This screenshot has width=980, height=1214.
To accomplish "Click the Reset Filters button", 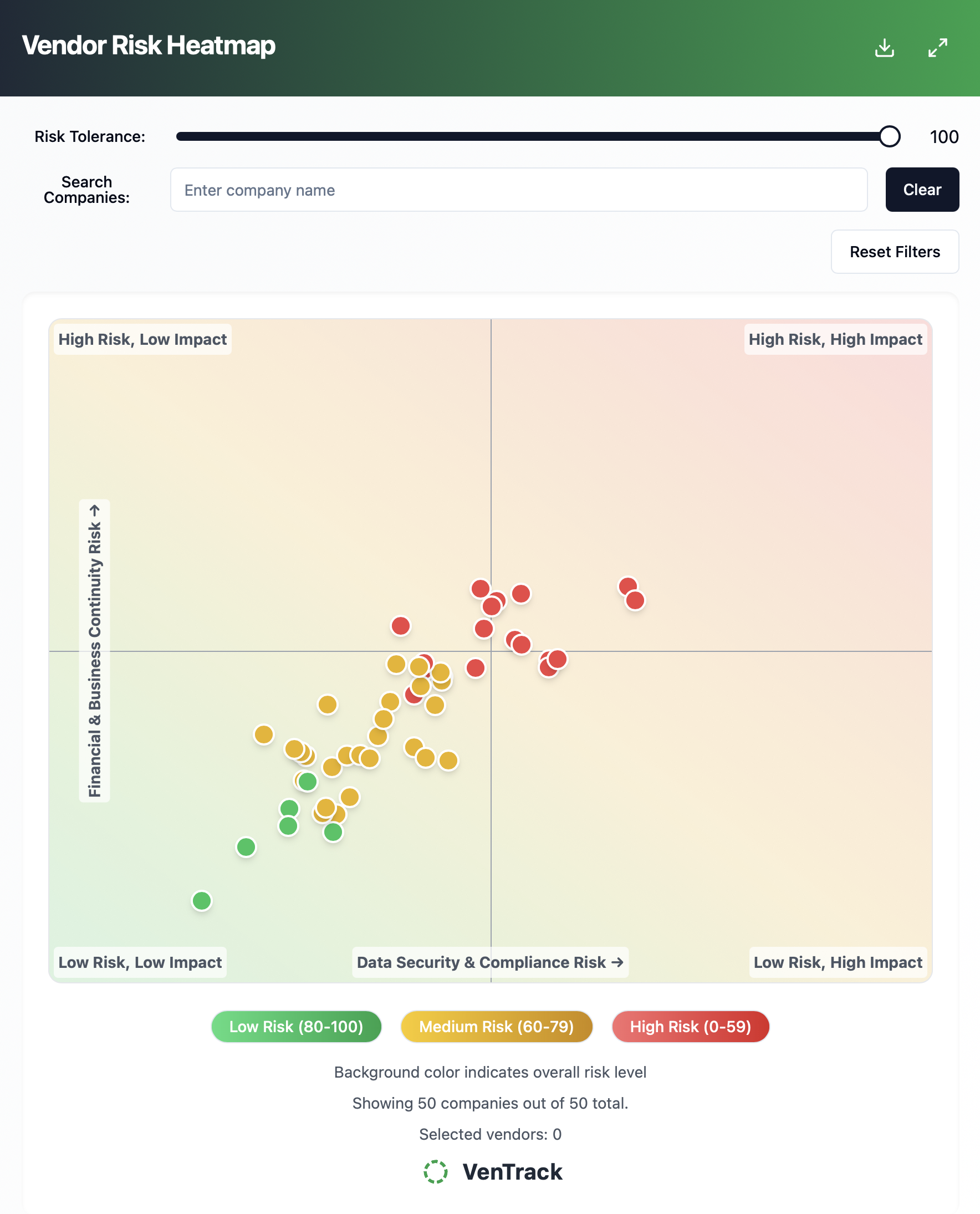I will (894, 252).
